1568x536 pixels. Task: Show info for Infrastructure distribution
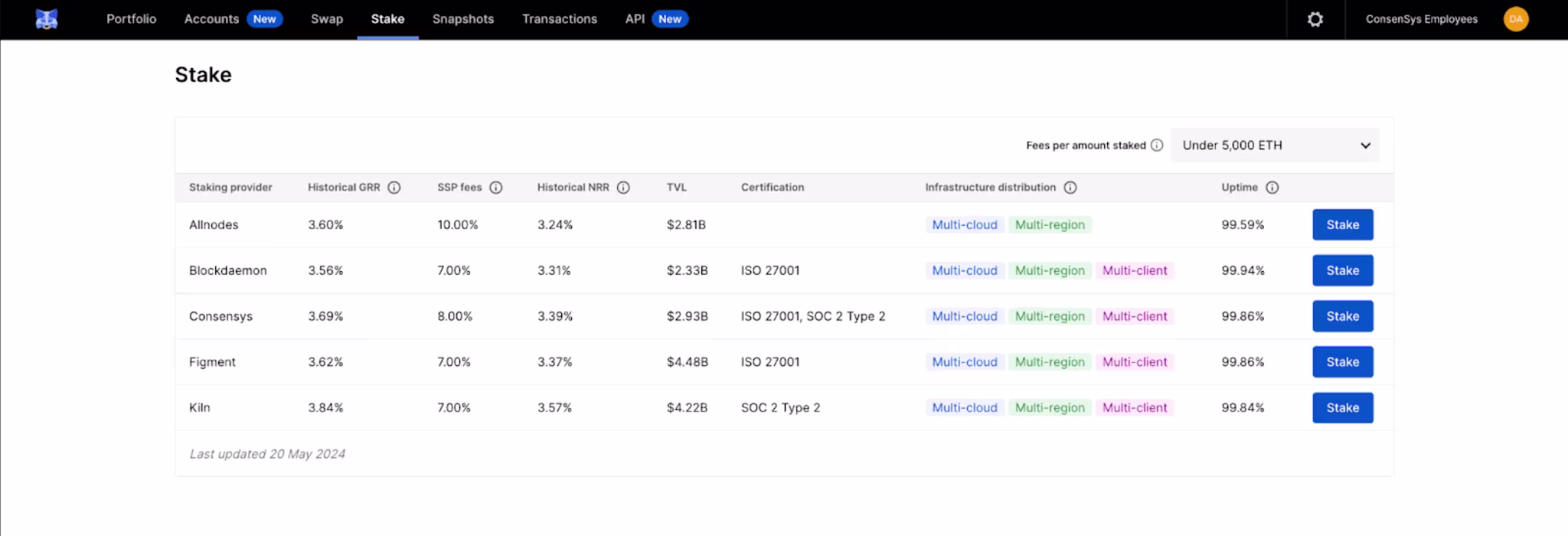[x=1070, y=188]
